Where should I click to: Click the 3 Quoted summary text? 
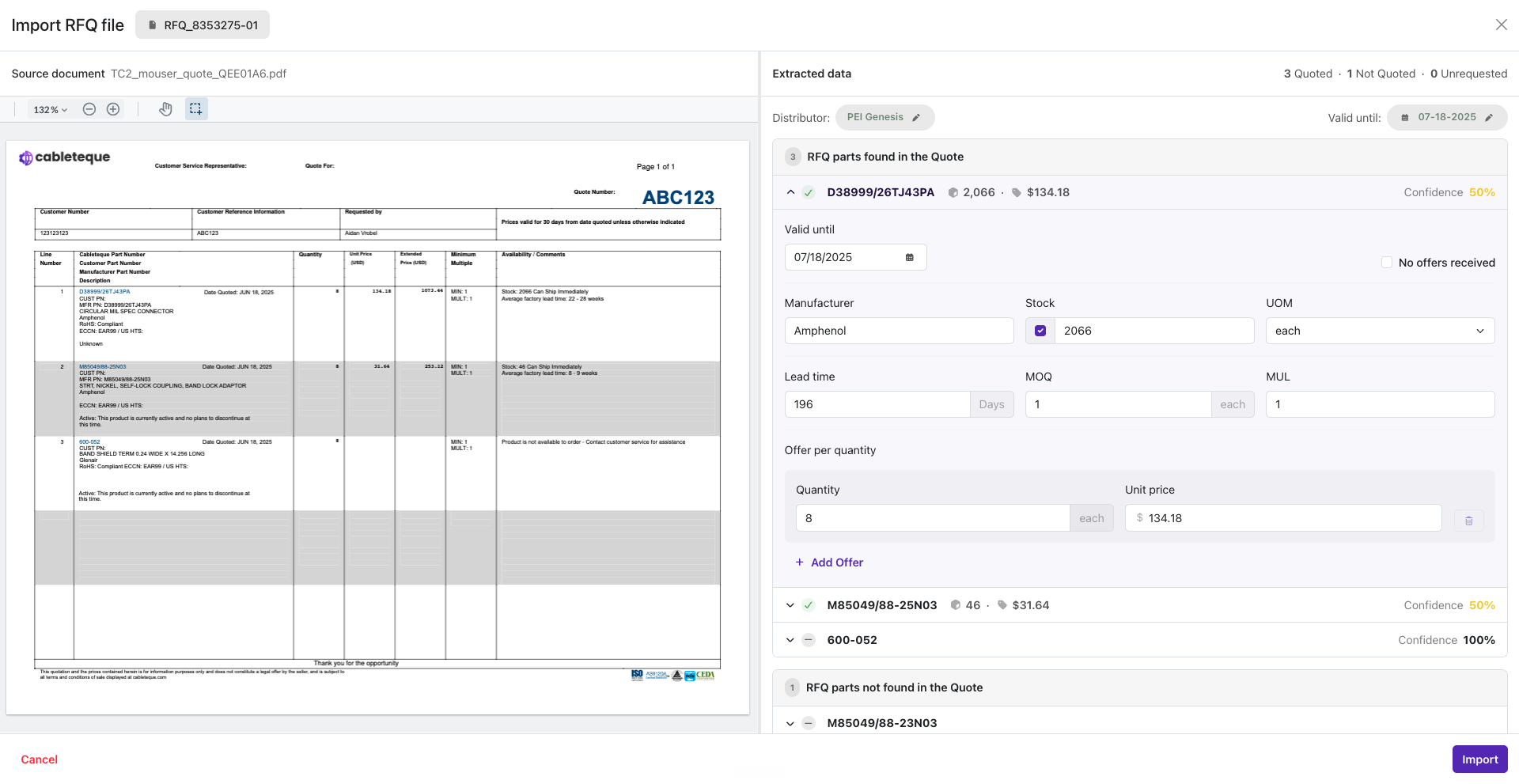[1308, 74]
